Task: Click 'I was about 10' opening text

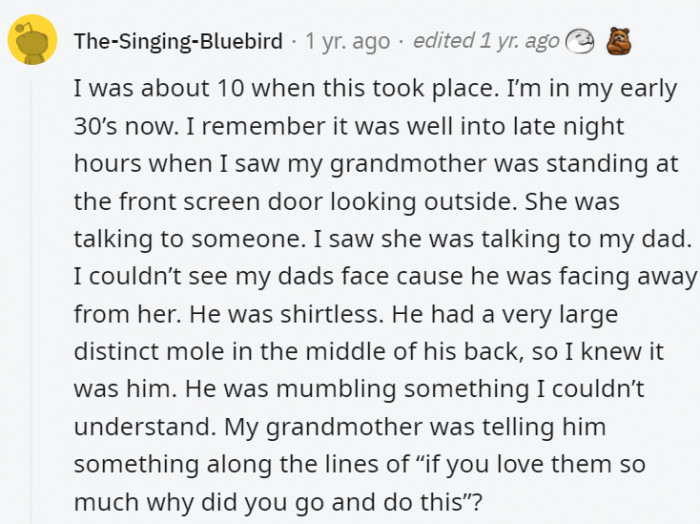Action: [159, 88]
